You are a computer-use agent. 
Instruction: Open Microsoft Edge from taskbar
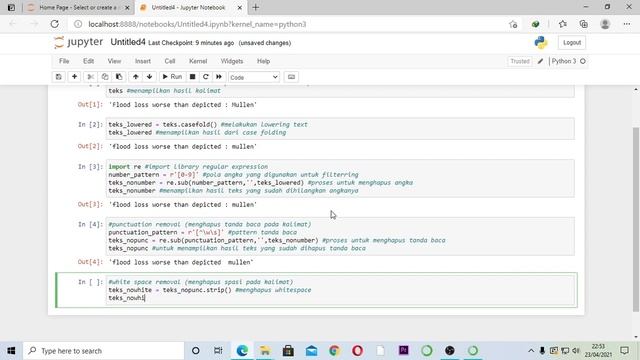click(242, 351)
